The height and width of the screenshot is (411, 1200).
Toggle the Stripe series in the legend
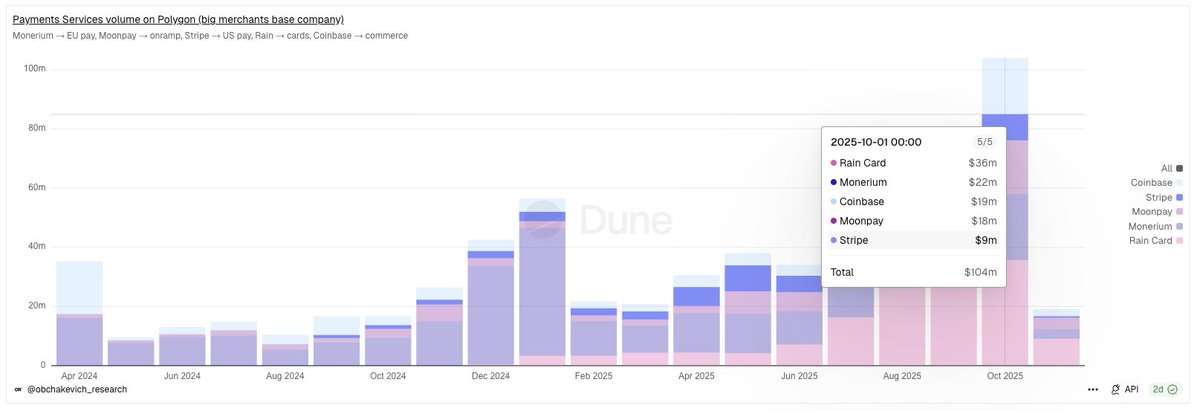(1164, 197)
